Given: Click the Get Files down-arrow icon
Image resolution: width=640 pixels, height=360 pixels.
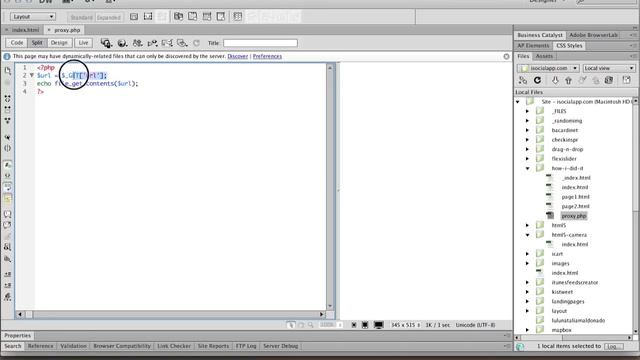Looking at the screenshot, I should pyautogui.click(x=555, y=80).
